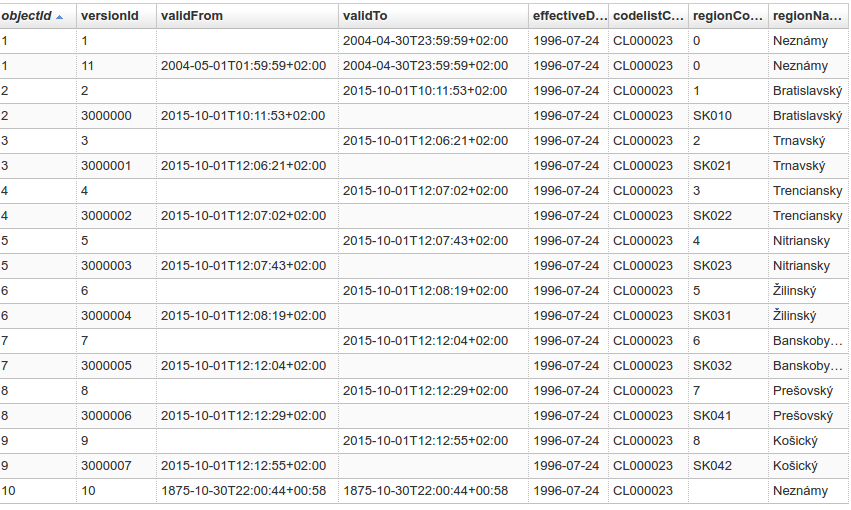
Task: Click the Košický cell with code SK042
Action: (x=796, y=466)
